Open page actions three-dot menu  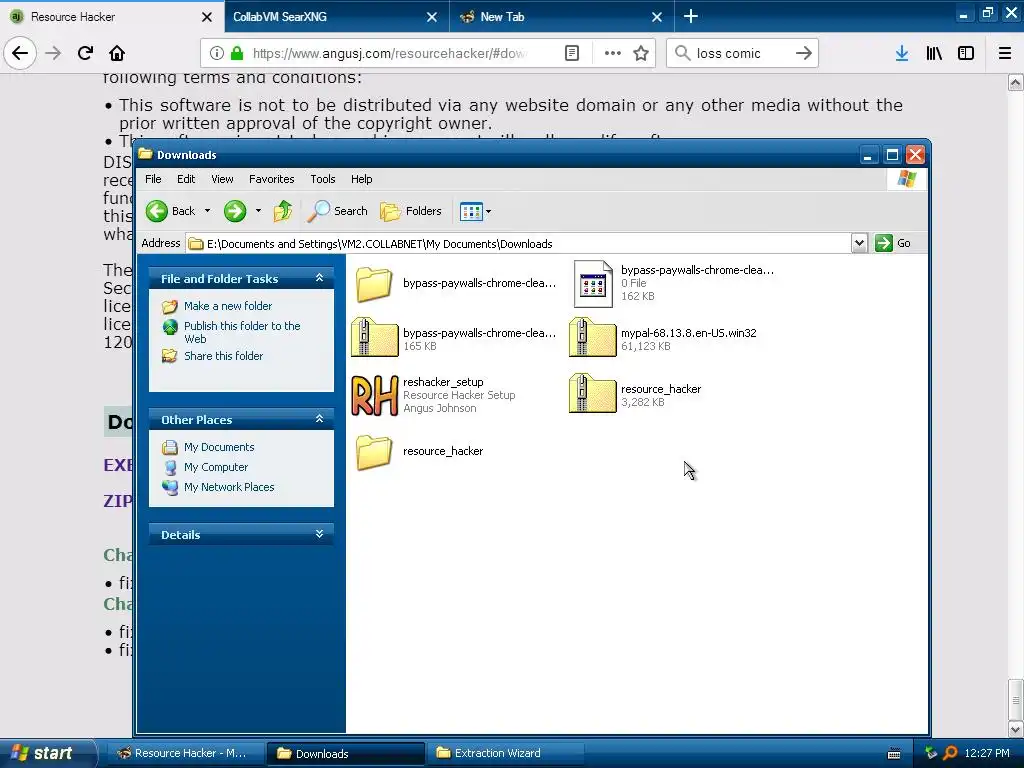(x=613, y=53)
